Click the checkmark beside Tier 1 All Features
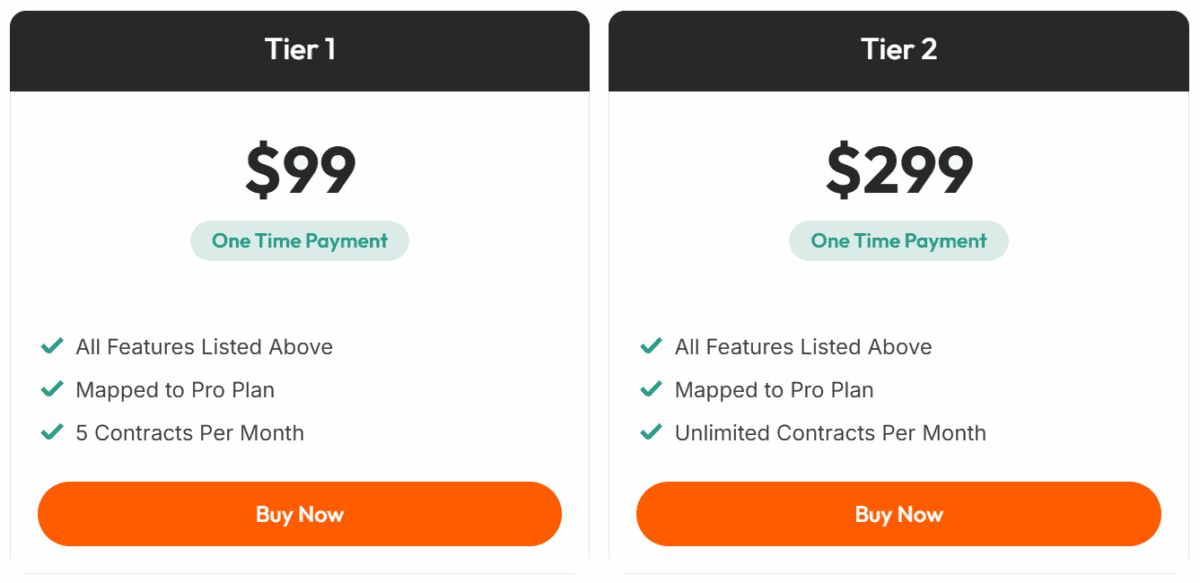Viewport: 1200px width, 583px height. pos(52,346)
